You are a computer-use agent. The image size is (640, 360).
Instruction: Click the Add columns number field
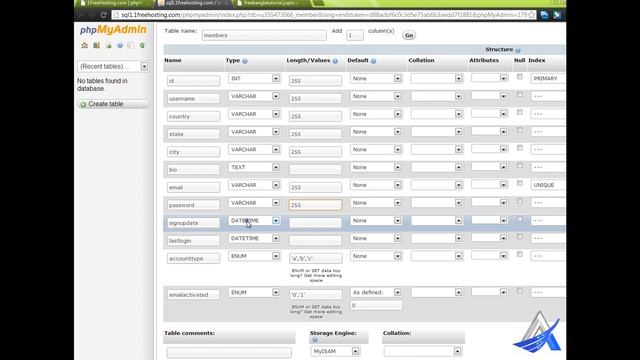[355, 36]
